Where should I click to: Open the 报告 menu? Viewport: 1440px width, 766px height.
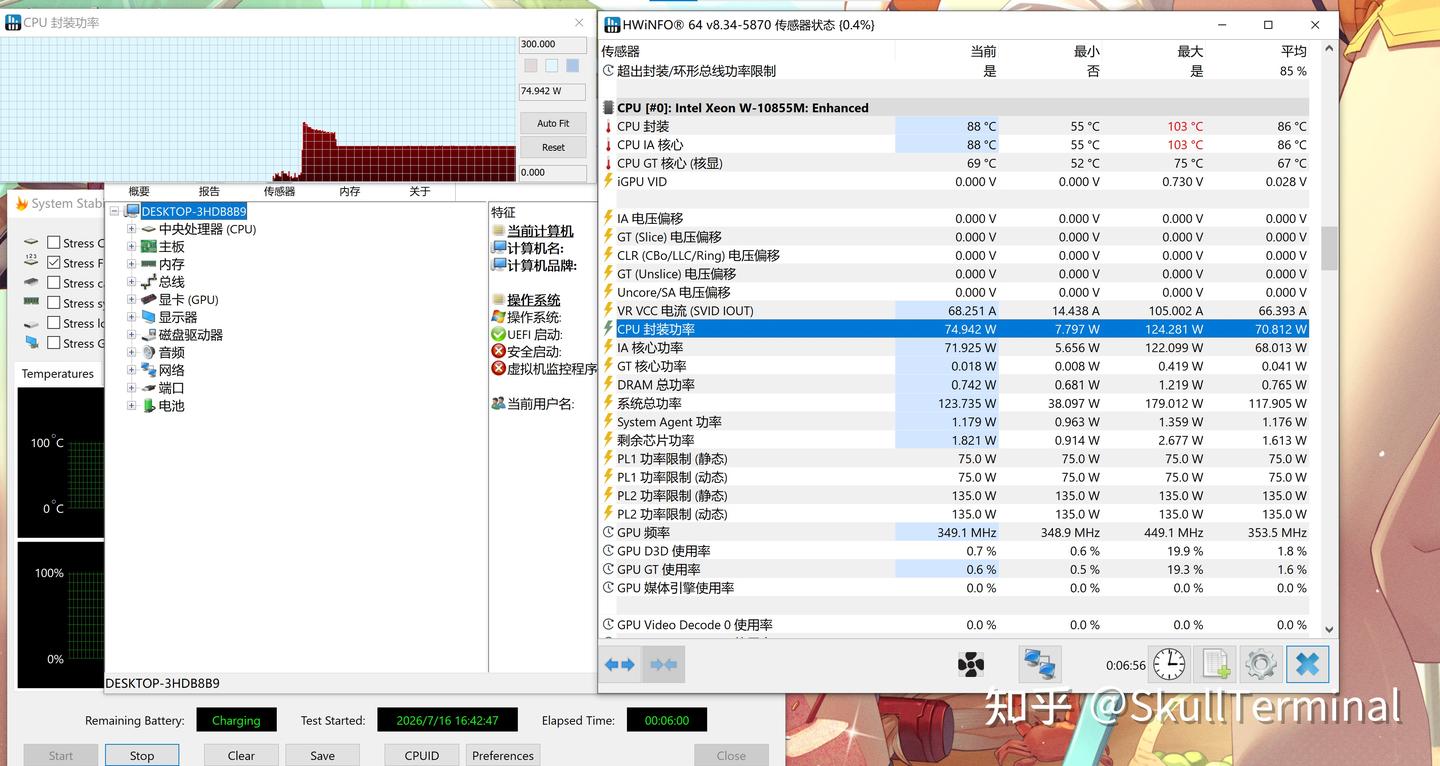[x=209, y=191]
